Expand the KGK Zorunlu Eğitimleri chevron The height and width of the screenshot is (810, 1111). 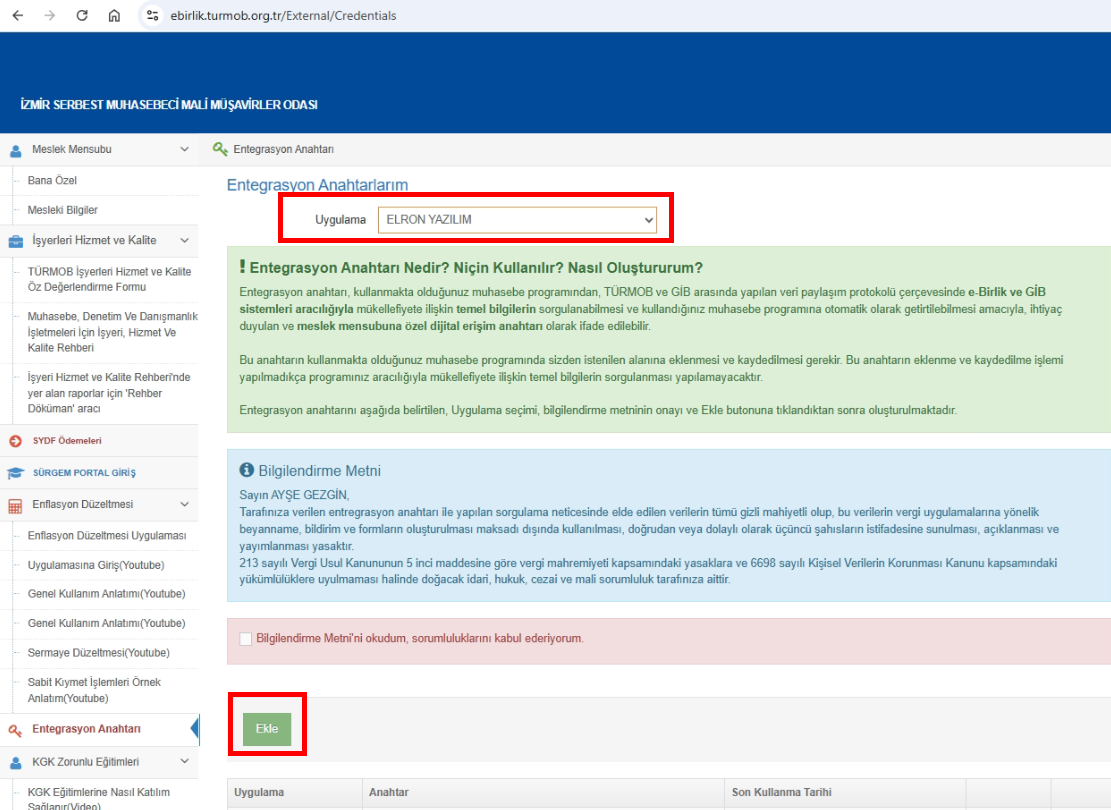184,763
